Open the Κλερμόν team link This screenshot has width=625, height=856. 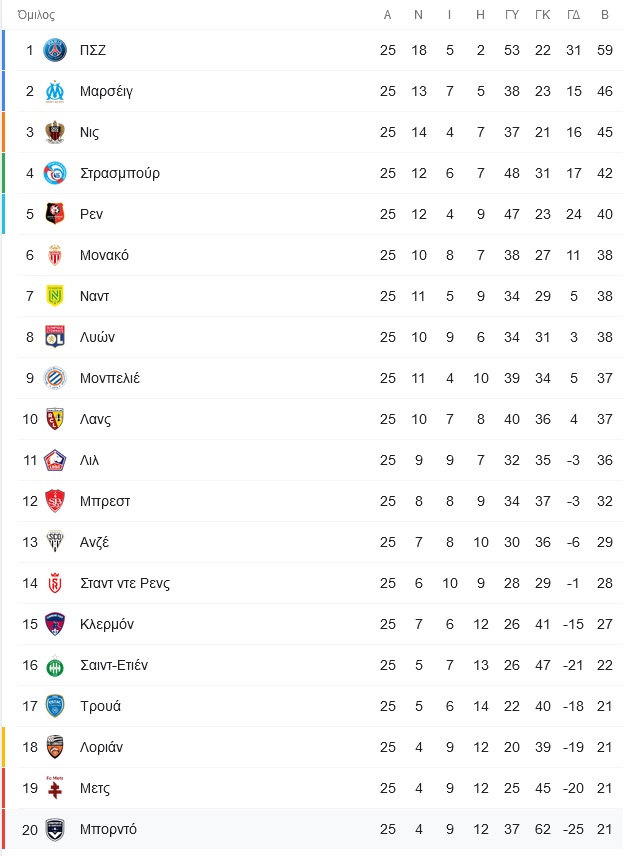[x=107, y=624]
